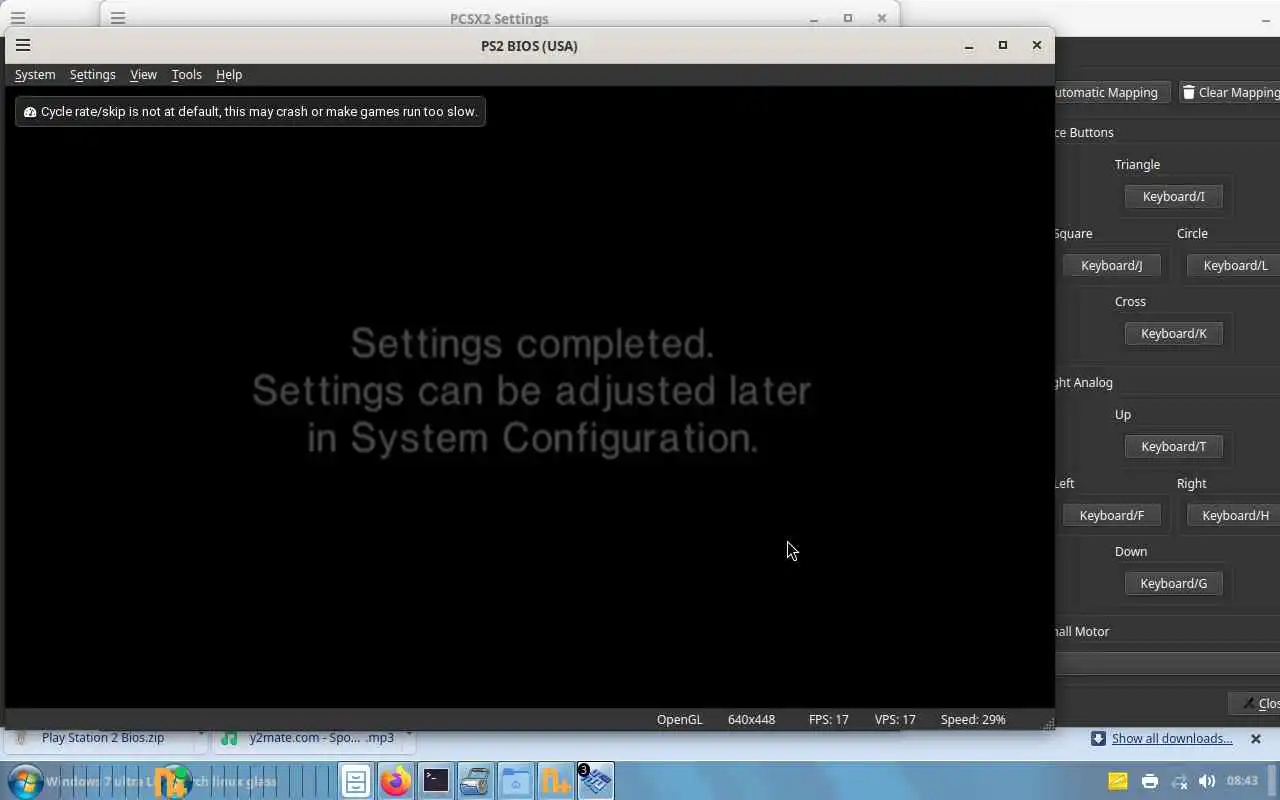Click the FPS: 17 status entry
The height and width of the screenshot is (800, 1280).
pos(828,719)
